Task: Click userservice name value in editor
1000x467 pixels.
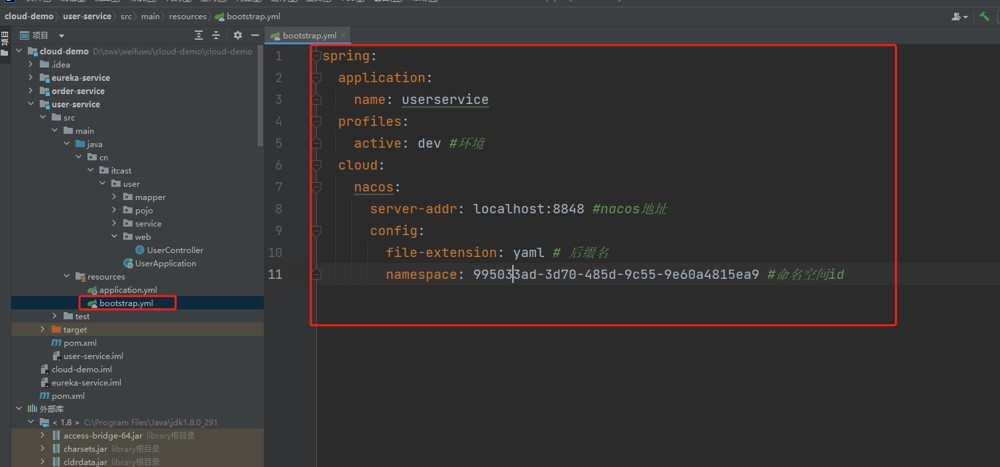Action: pos(445,100)
